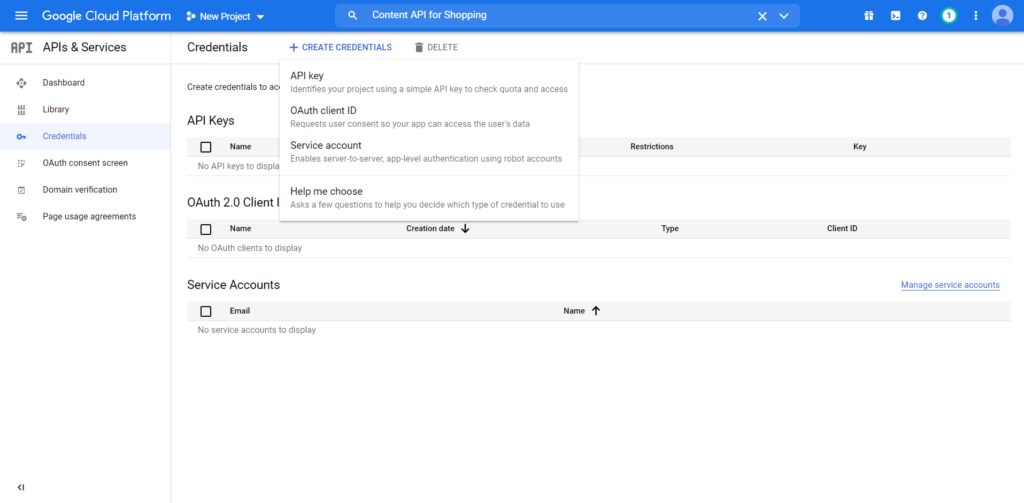Expand search options chevron
Viewport: 1024px width, 503px height.
tap(784, 16)
